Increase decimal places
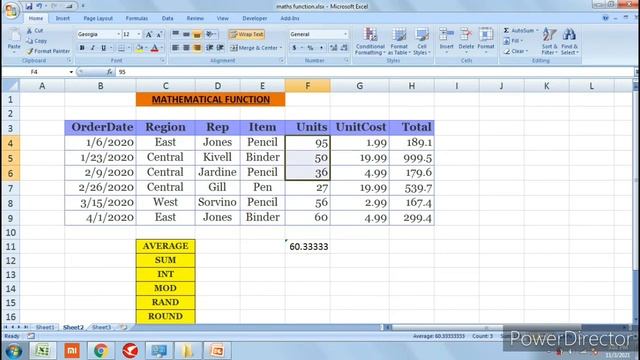Image resolution: width=640 pixels, height=360 pixels. 333,48
